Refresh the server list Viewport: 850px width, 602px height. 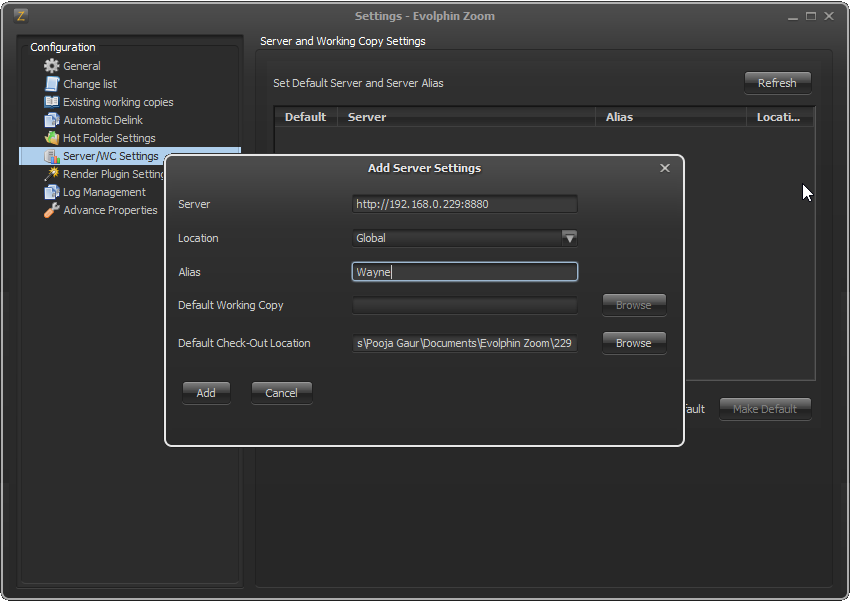777,83
